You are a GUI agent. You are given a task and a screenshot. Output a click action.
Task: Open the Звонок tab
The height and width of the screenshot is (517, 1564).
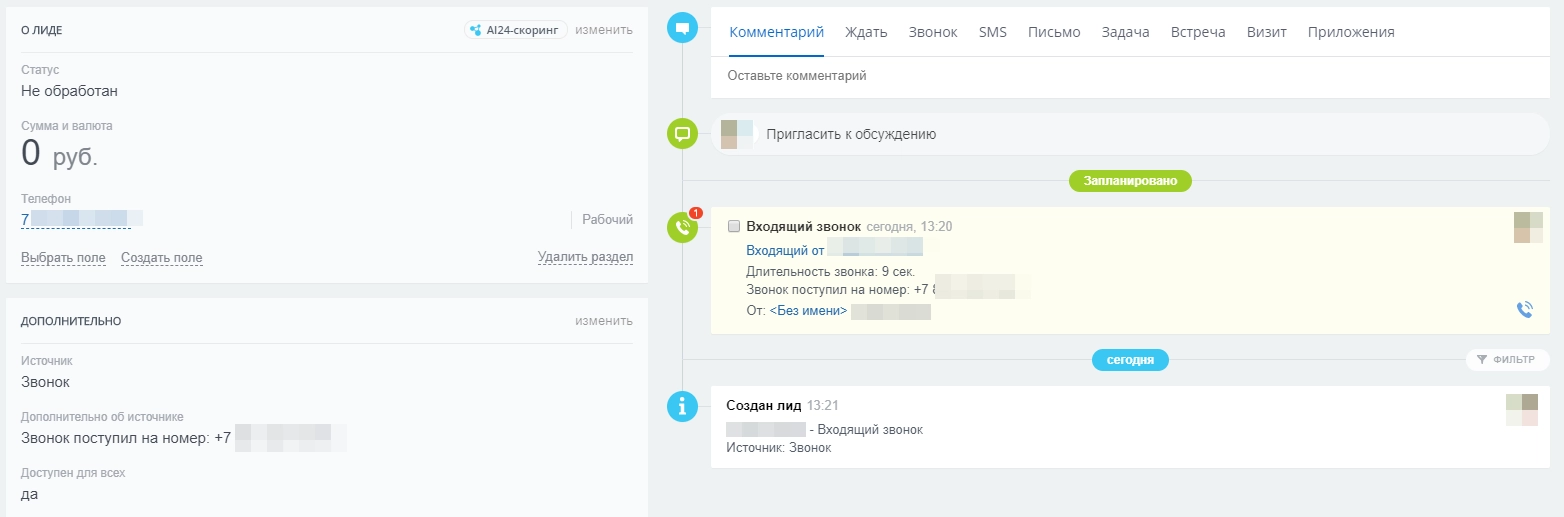(x=933, y=32)
